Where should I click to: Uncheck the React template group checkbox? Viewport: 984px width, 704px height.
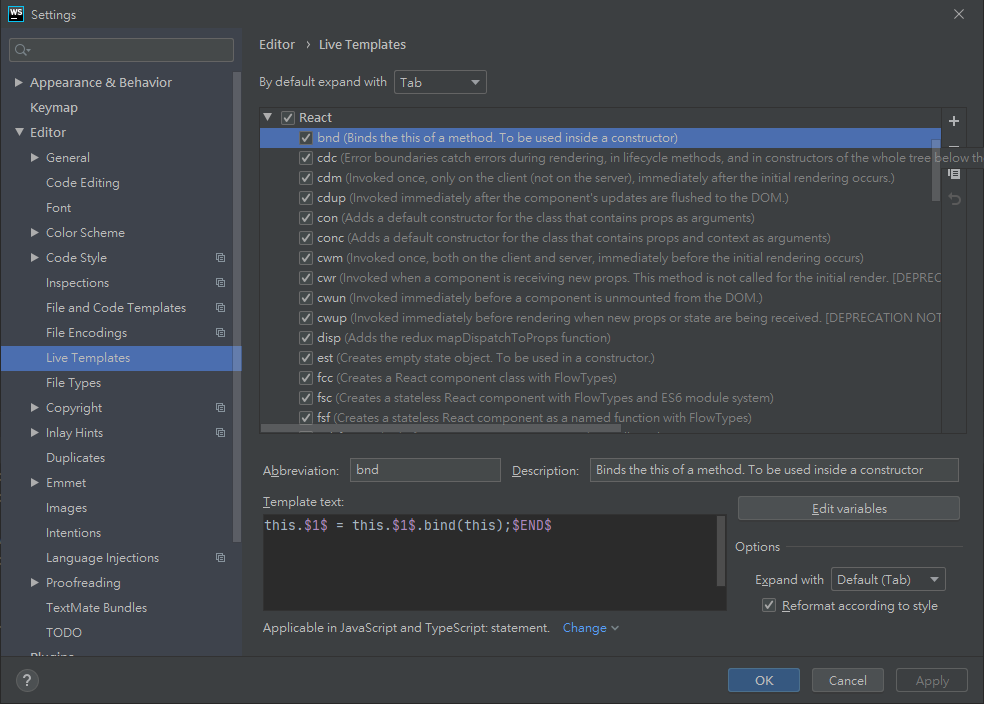pyautogui.click(x=288, y=118)
